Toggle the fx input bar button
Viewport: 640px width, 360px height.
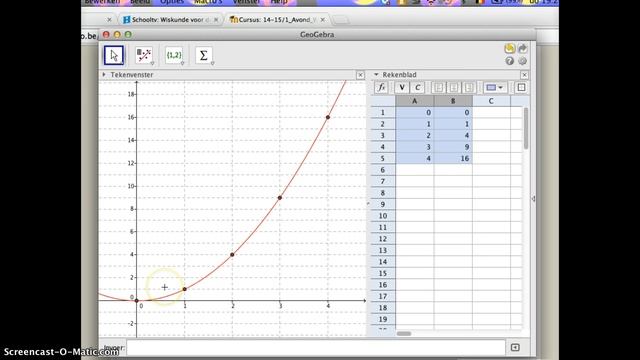coord(381,87)
